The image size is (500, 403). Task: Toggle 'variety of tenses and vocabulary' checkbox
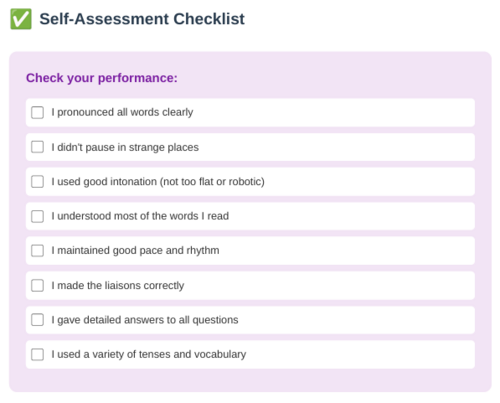click(x=37, y=354)
